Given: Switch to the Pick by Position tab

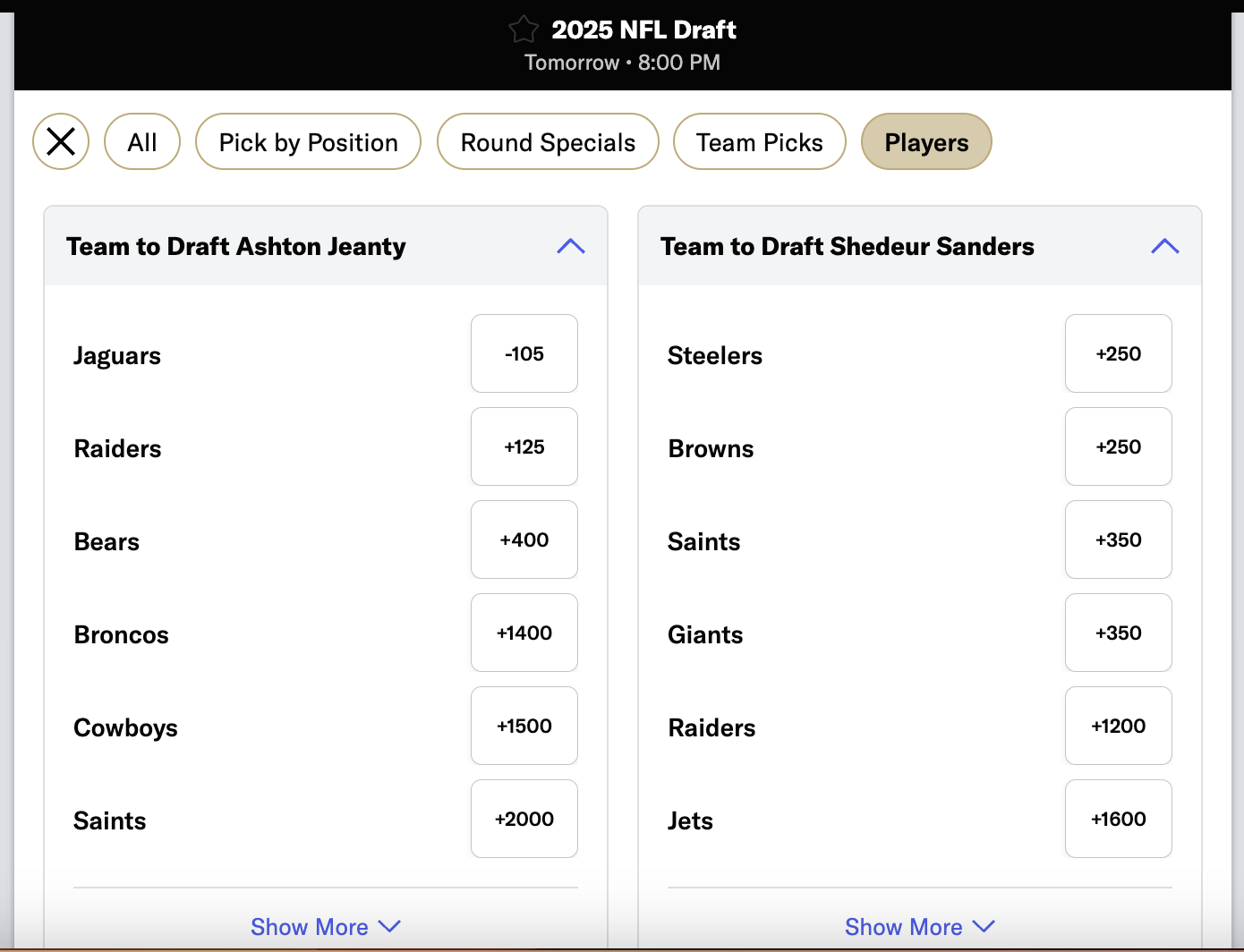Looking at the screenshot, I should pos(308,141).
